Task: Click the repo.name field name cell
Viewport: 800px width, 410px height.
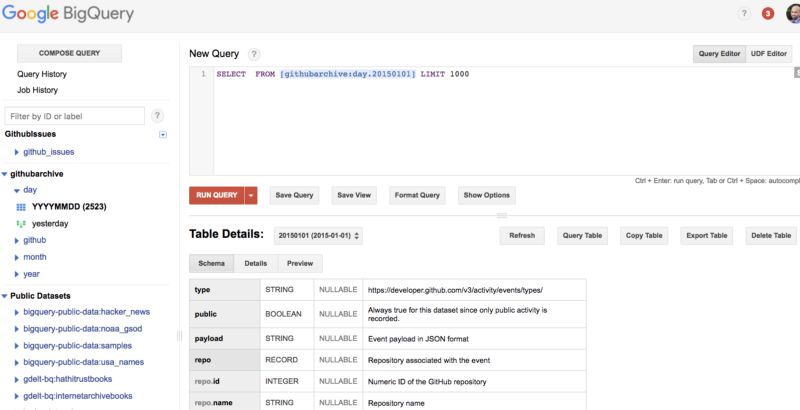Action: click(224, 403)
